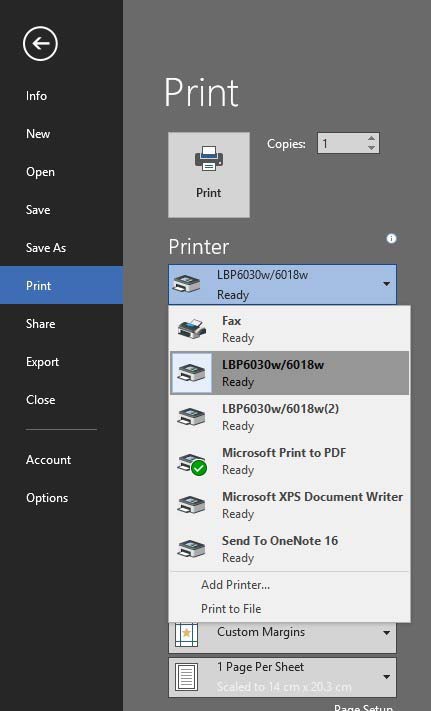Collapse the Printer dropdown arrow
431x711 pixels.
click(387, 284)
